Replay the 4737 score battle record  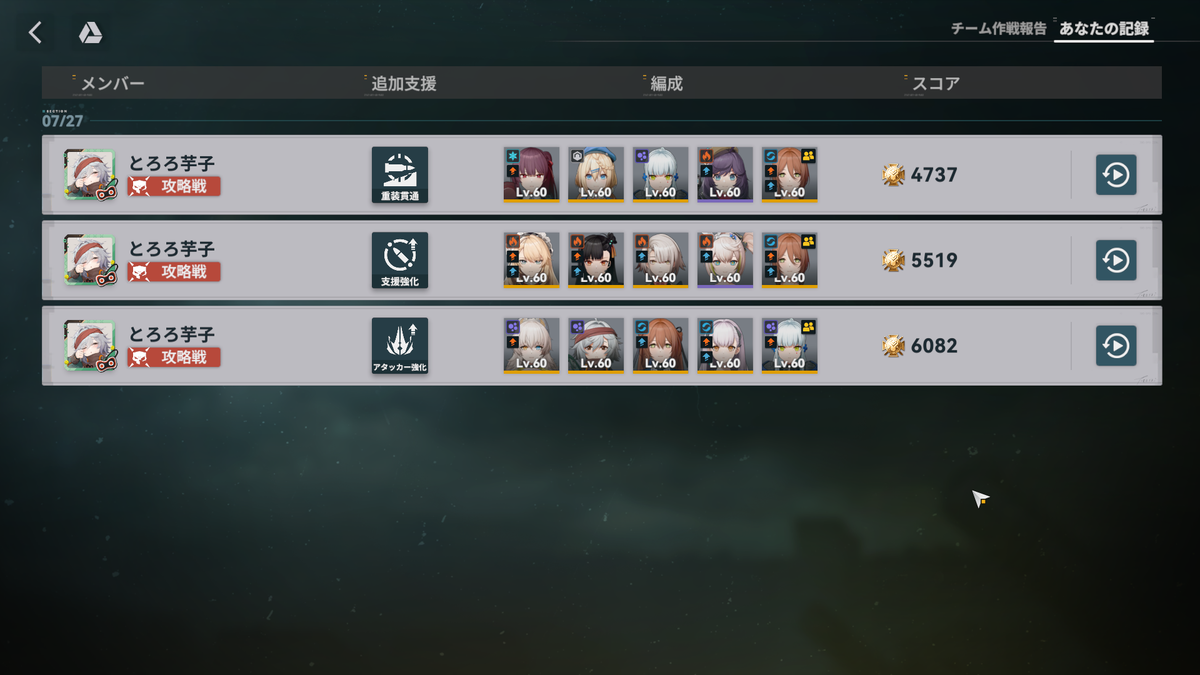pyautogui.click(x=1116, y=175)
